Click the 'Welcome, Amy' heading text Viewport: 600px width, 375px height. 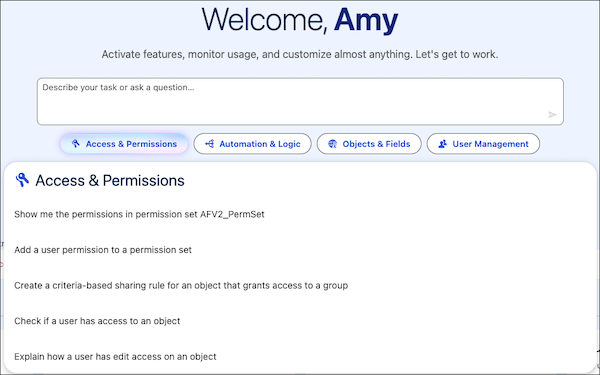(300, 20)
